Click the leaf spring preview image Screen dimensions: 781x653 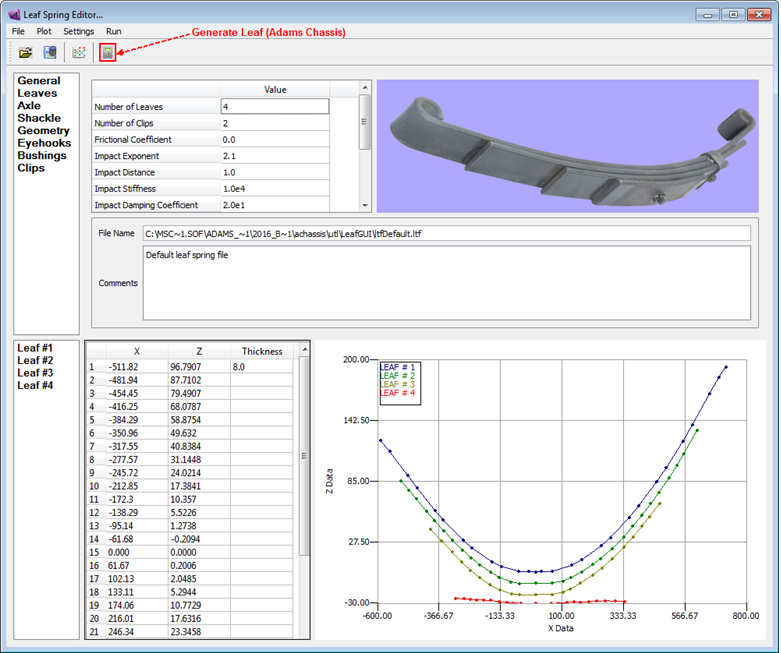coord(568,146)
